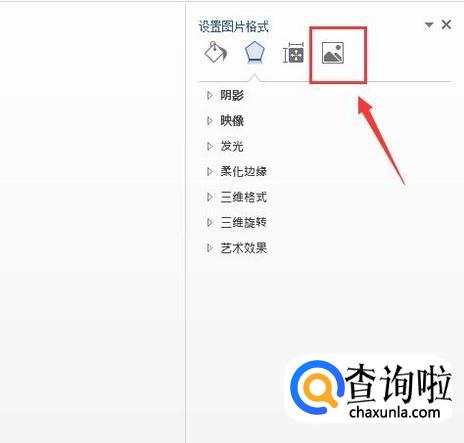The image size is (464, 443).
Task: Expand the 发光 section triangle
Action: 209,146
